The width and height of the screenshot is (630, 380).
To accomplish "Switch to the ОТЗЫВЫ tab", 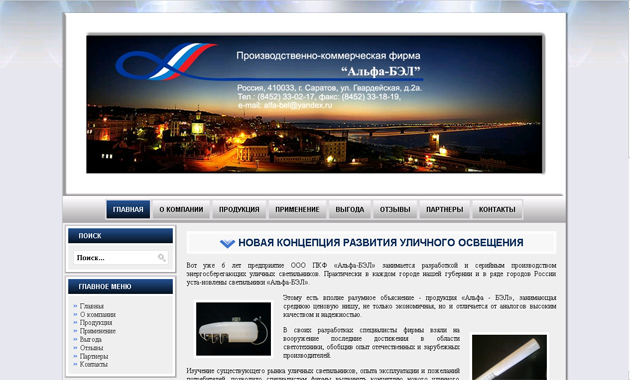I will [x=395, y=209].
